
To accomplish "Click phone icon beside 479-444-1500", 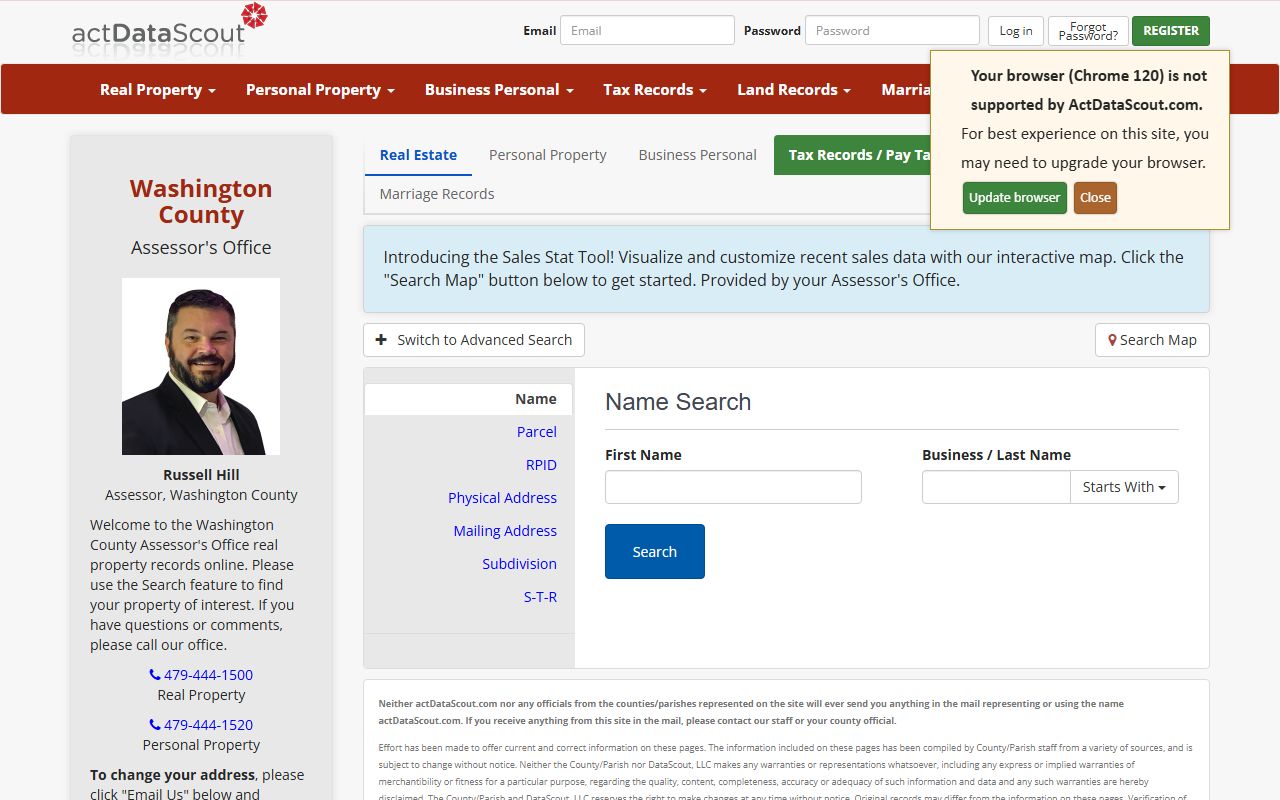I will click(x=155, y=675).
